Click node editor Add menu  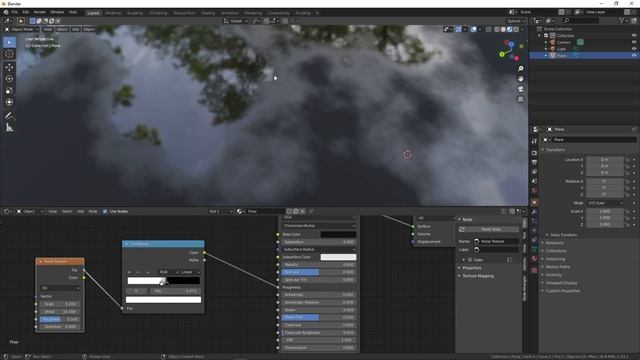coord(80,211)
